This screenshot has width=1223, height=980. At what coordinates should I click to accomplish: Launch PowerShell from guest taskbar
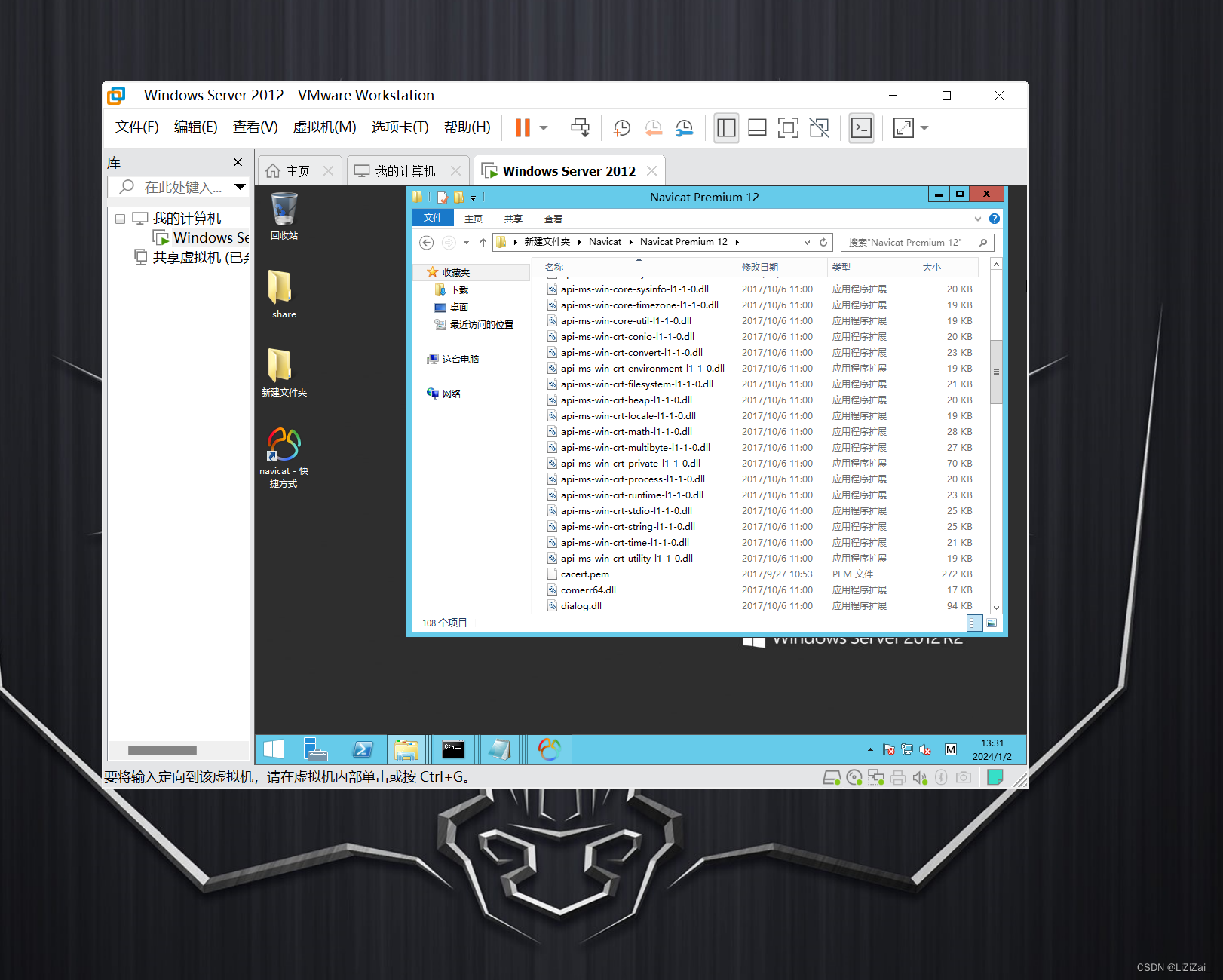363,749
